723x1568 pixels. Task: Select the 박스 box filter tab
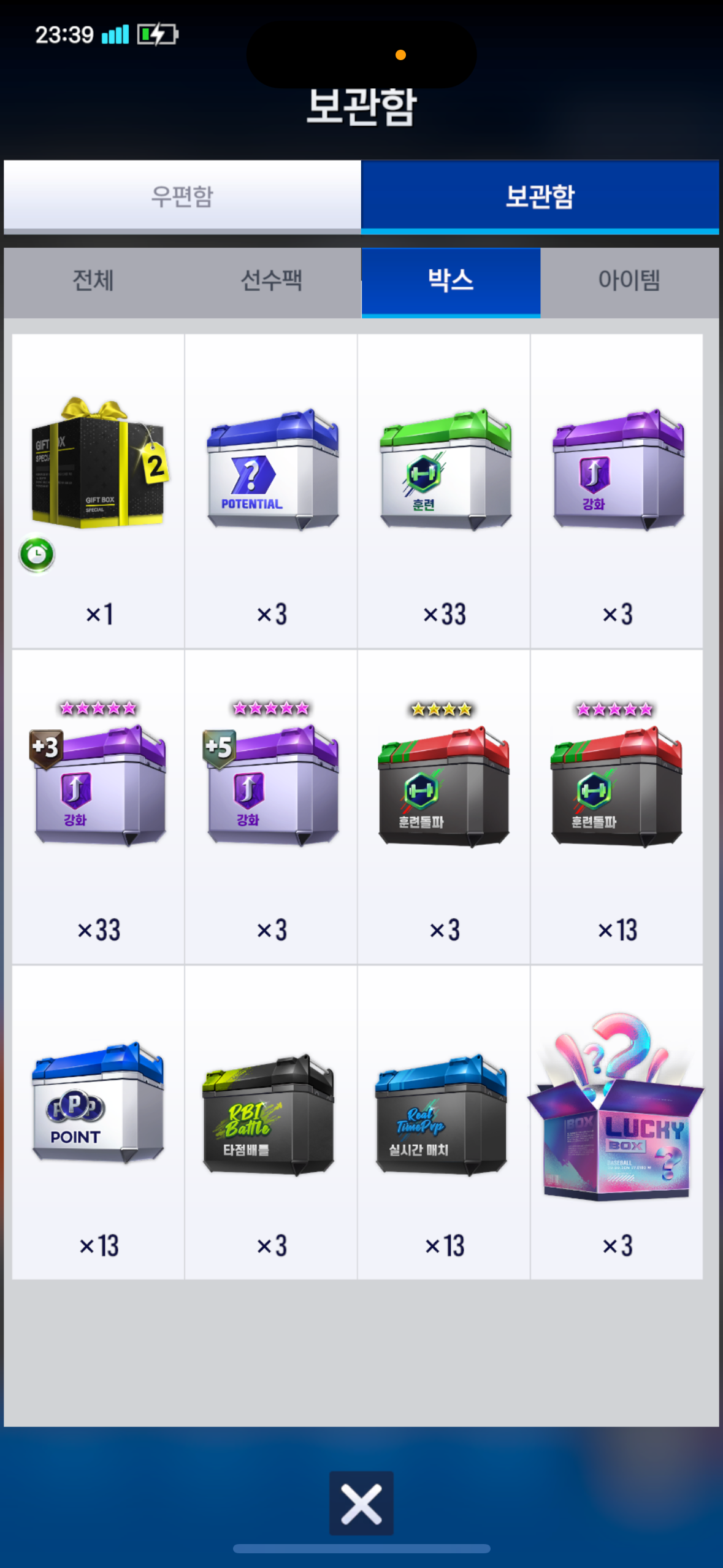click(451, 281)
